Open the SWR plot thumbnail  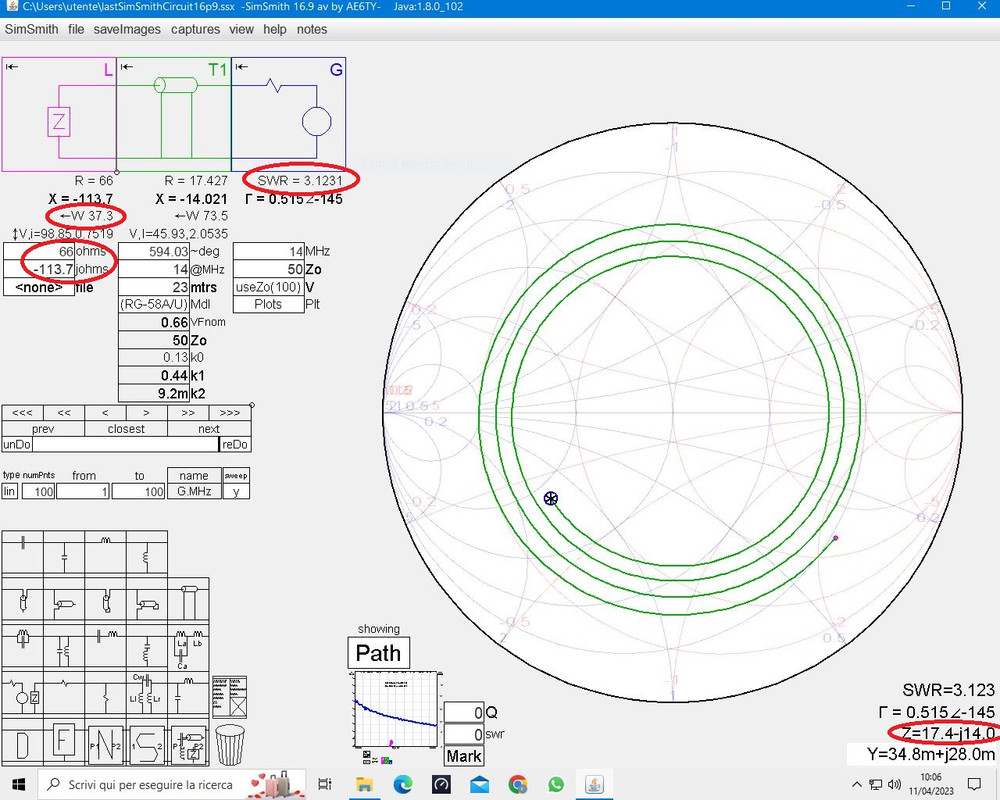[x=395, y=709]
